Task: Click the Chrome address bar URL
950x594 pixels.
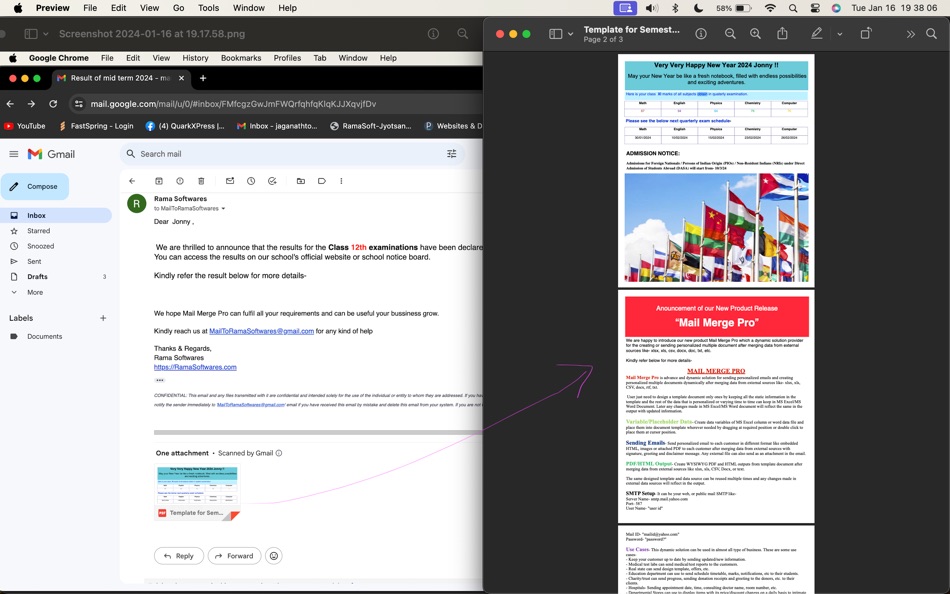Action: [x=233, y=104]
